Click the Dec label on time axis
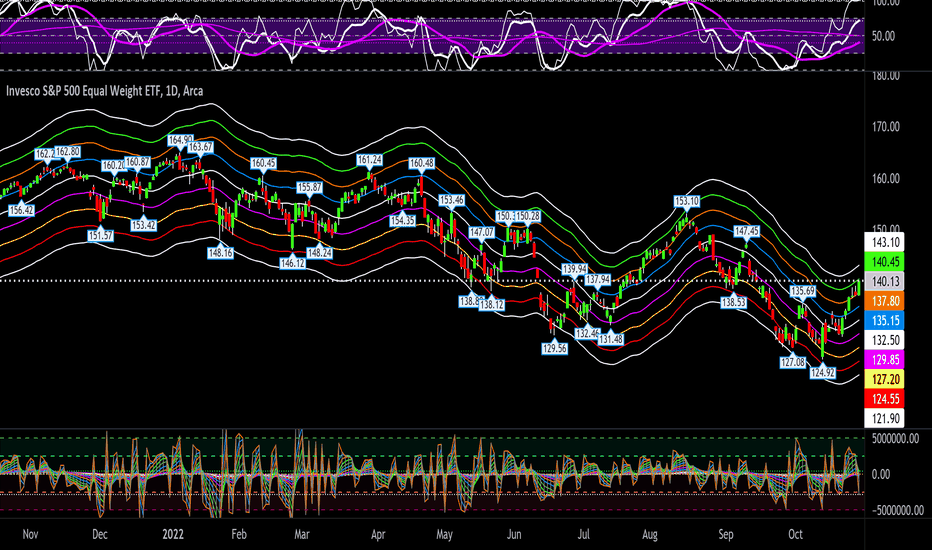 pyautogui.click(x=100, y=534)
